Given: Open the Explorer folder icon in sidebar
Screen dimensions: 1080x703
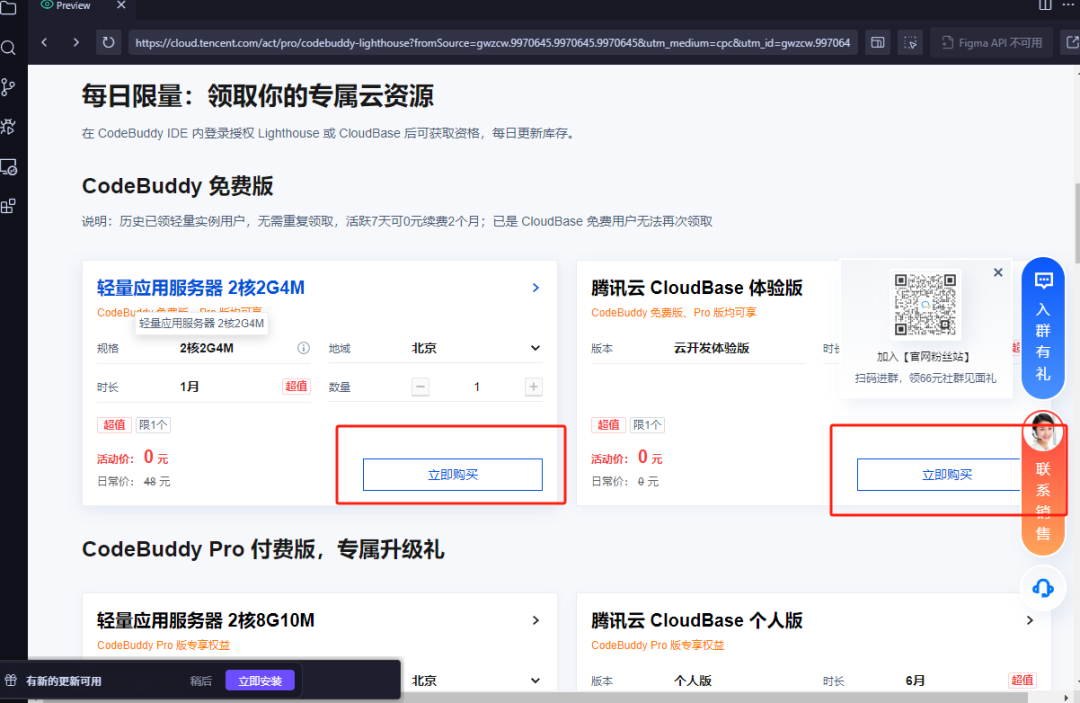Looking at the screenshot, I should tap(8, 8).
